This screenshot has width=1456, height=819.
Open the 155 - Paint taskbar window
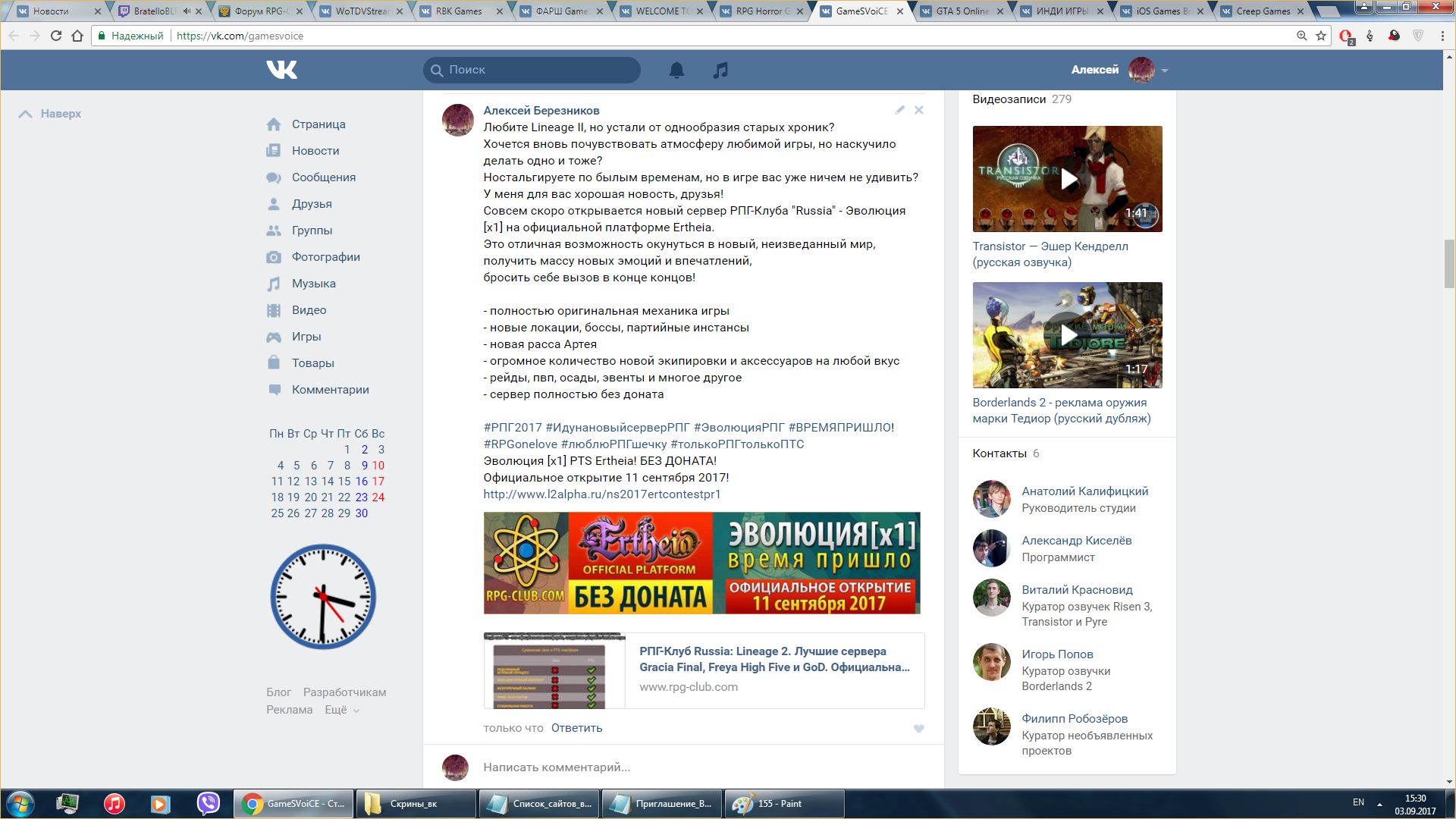[x=784, y=804]
